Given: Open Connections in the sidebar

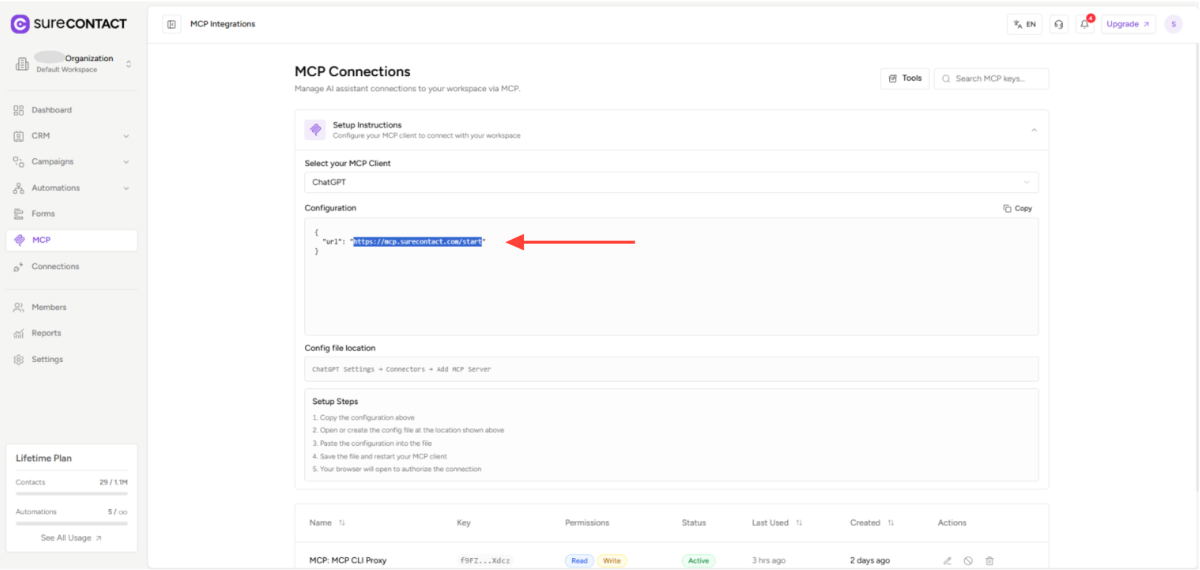Looking at the screenshot, I should coord(55,267).
